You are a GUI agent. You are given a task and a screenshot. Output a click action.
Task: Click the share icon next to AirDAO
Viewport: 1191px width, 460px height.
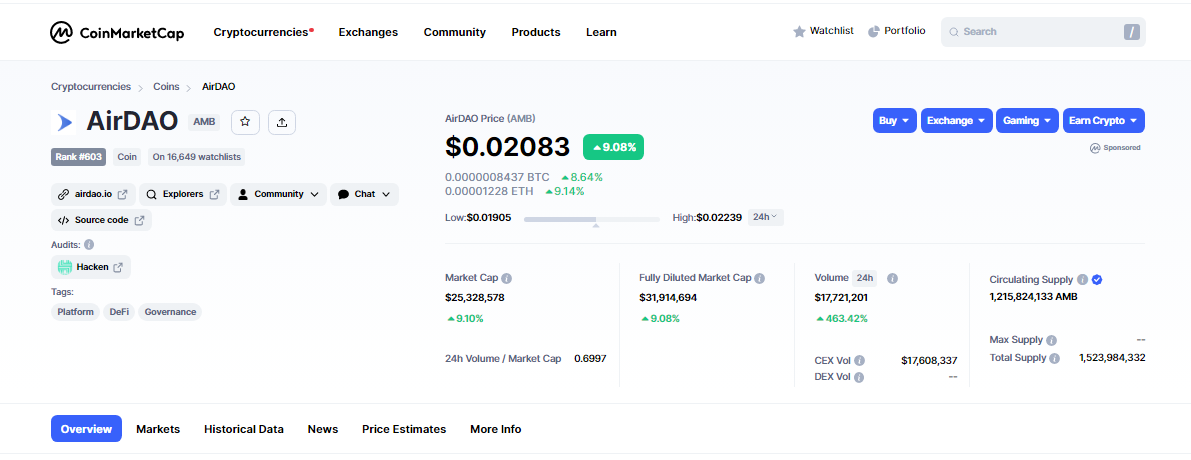[x=282, y=121]
